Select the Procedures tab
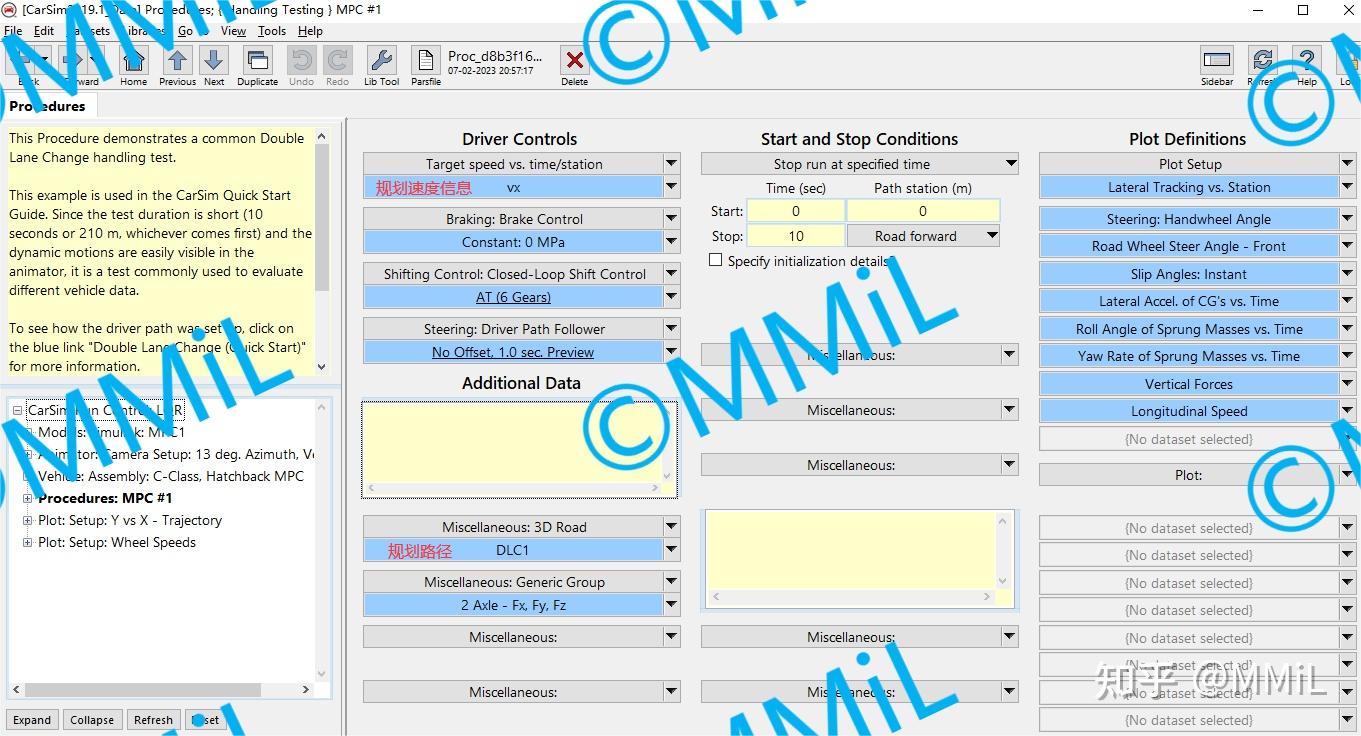The width and height of the screenshot is (1361, 736). (48, 106)
